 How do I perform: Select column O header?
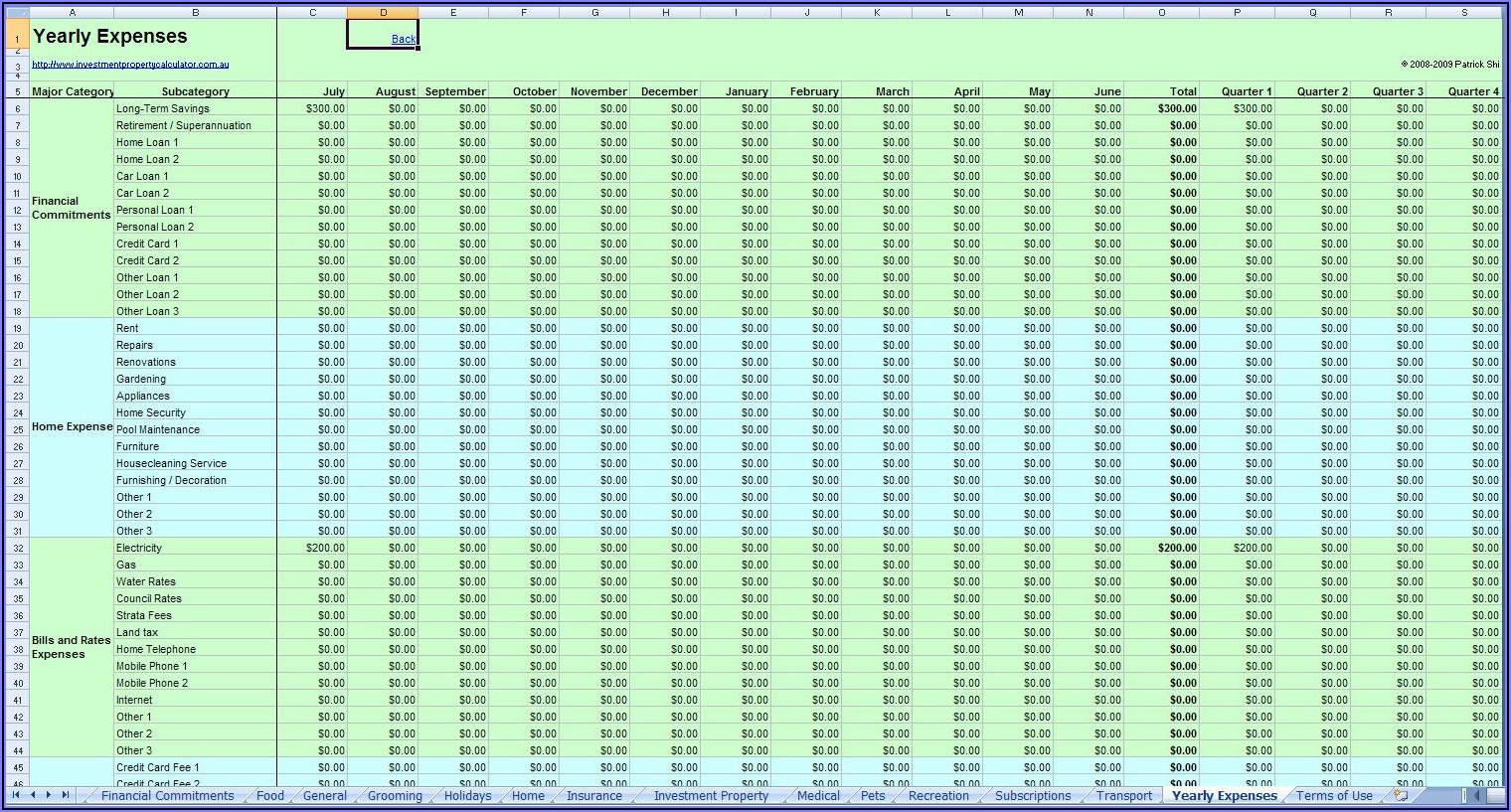pos(1161,13)
